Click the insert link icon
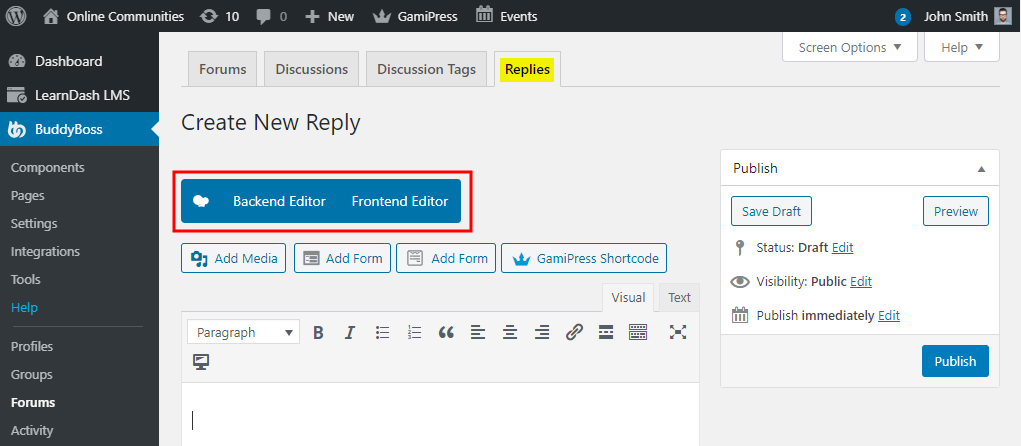This screenshot has height=446, width=1021. [x=574, y=333]
